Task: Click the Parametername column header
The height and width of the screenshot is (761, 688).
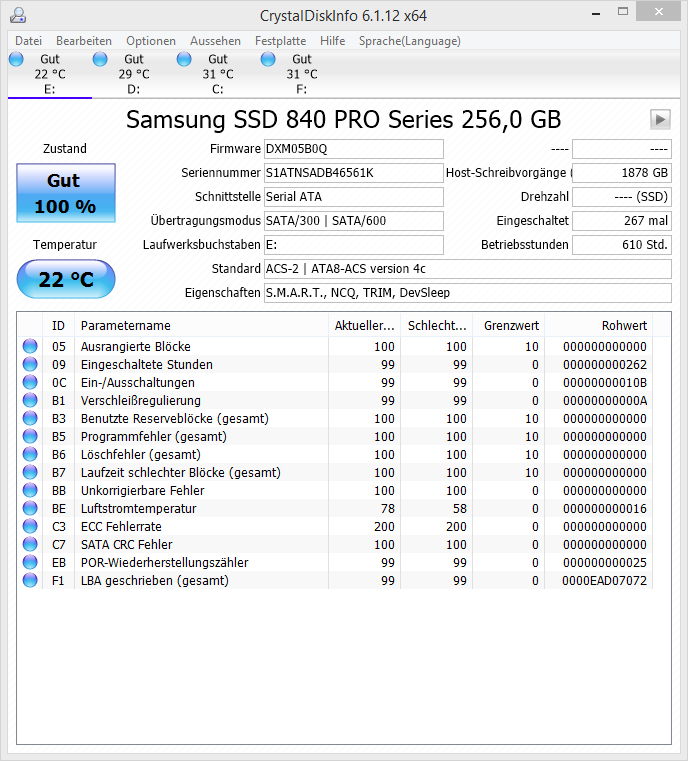Action: [x=201, y=325]
